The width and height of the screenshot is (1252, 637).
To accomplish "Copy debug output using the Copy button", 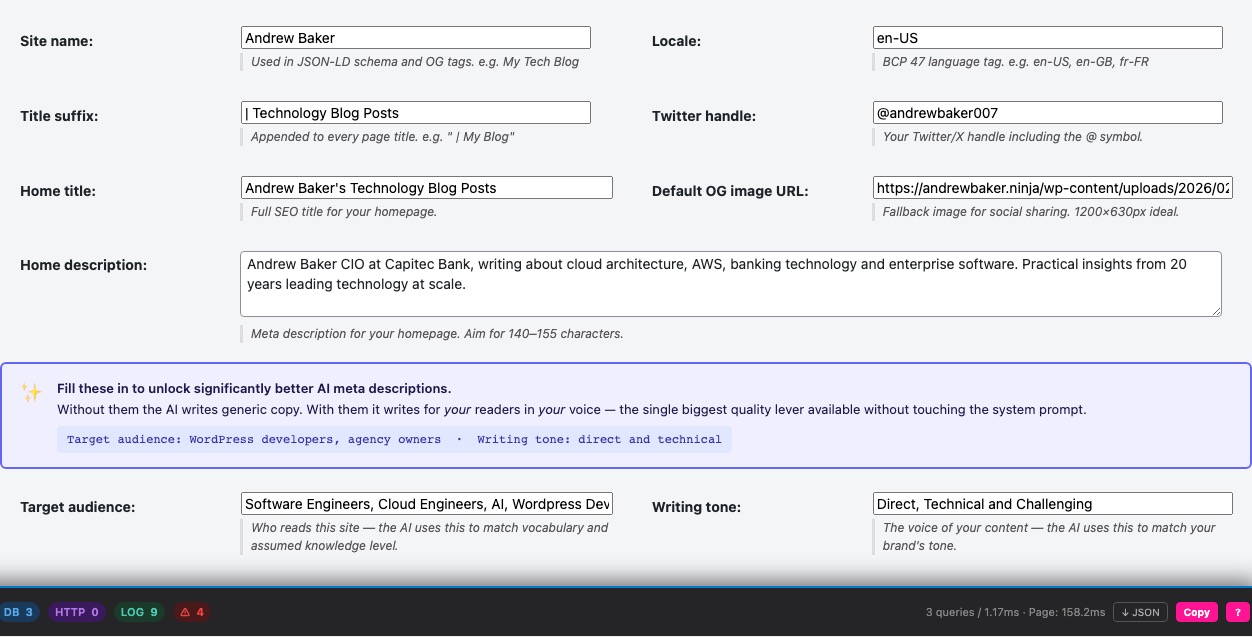I will coord(1196,612).
